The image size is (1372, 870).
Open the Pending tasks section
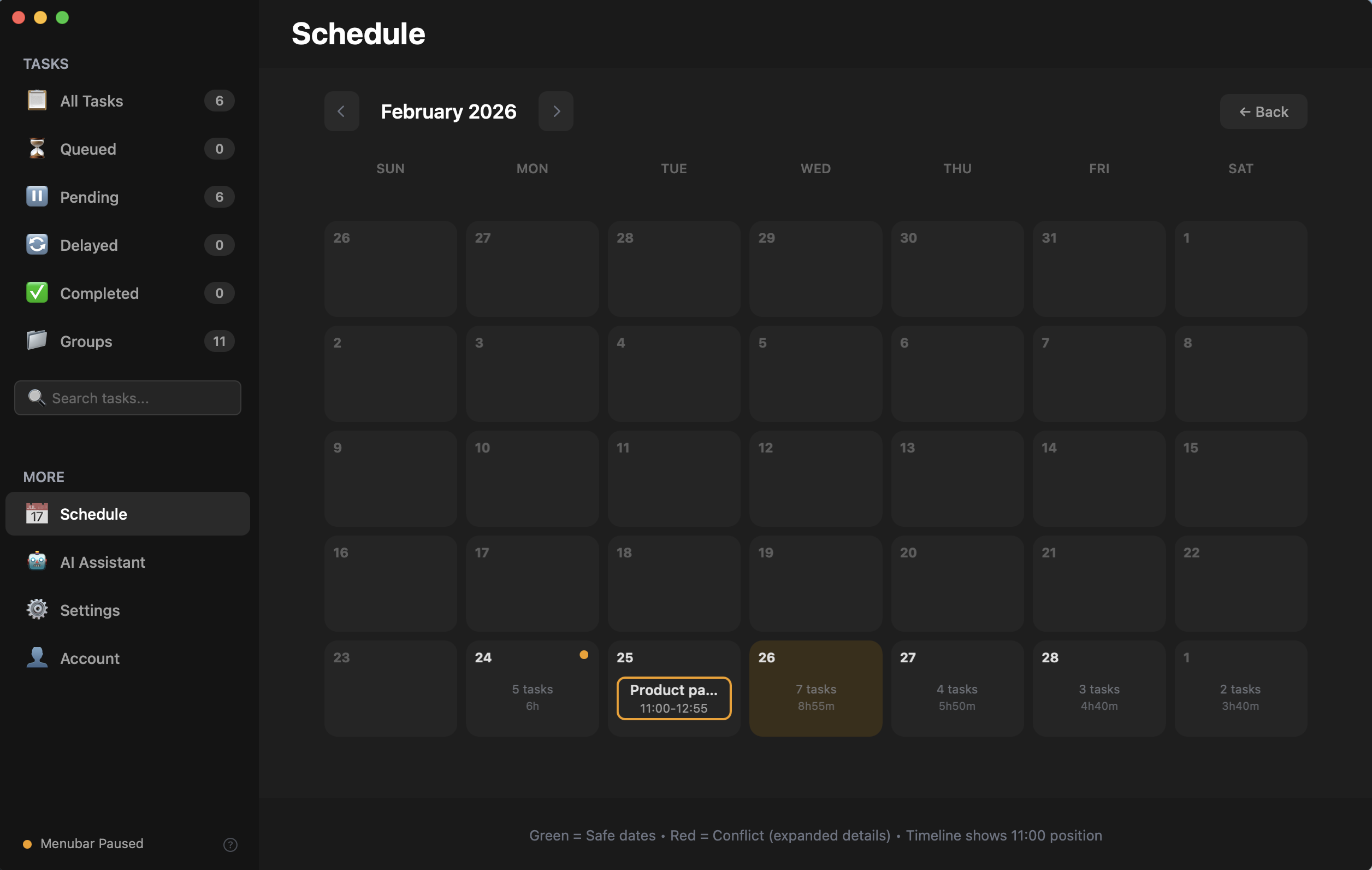(x=88, y=197)
